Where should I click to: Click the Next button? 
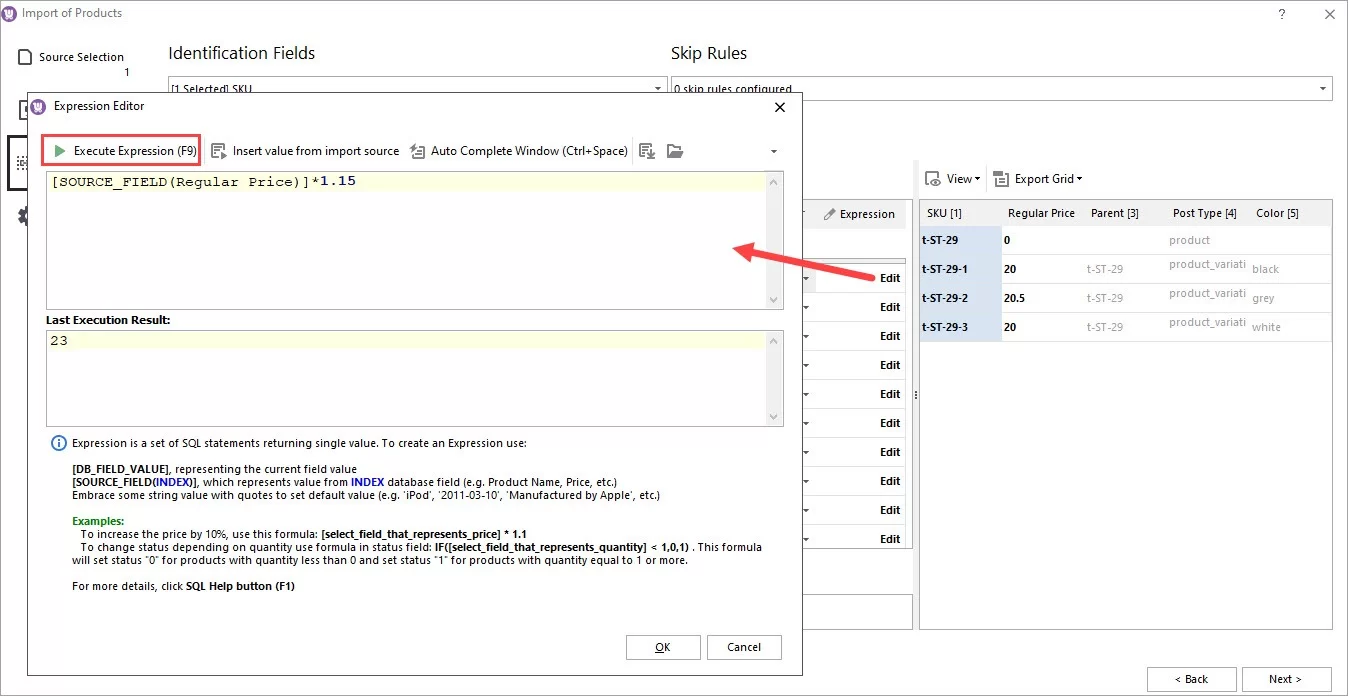tap(1286, 679)
